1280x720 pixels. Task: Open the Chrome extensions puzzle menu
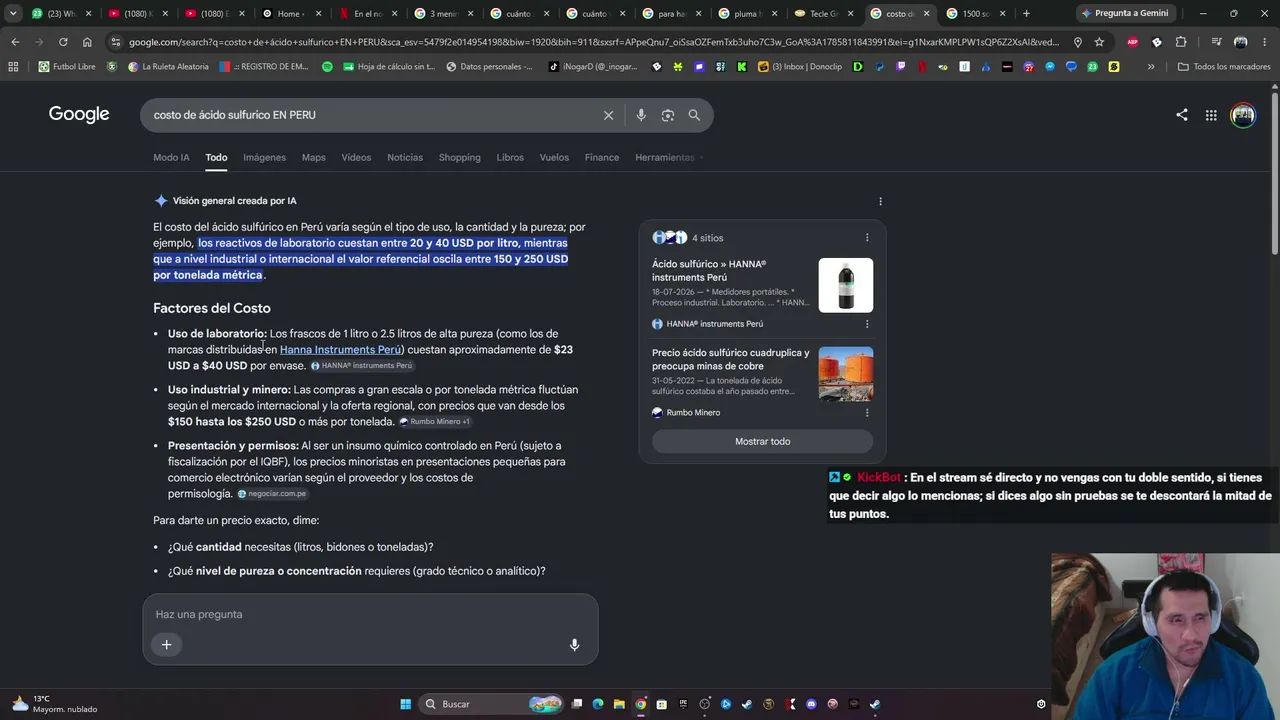tap(1181, 42)
